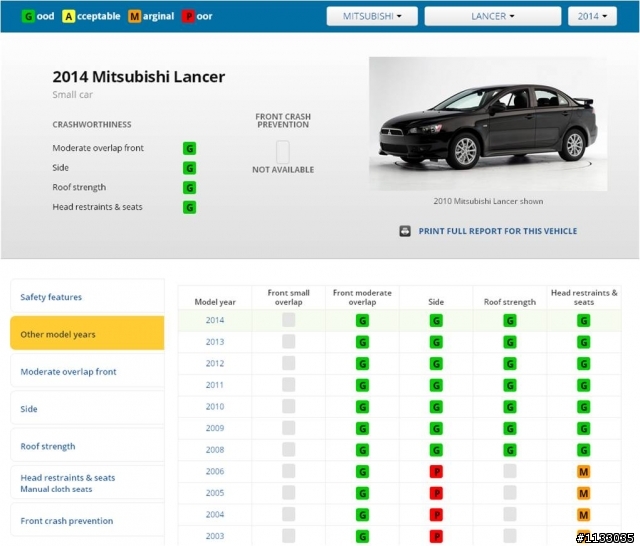The height and width of the screenshot is (546, 640).
Task: Click 2013 Side G rating badge
Action: [436, 342]
